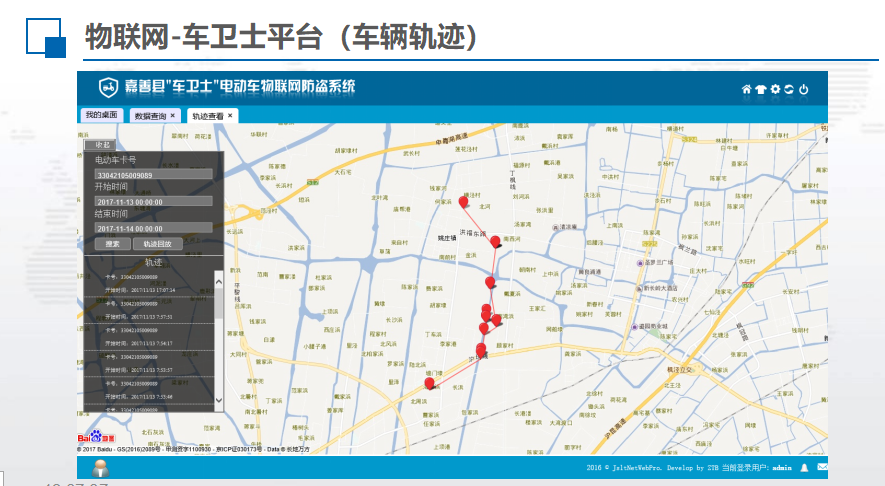Click the 轨迹 section heading
This screenshot has height=486, width=885.
154,262
